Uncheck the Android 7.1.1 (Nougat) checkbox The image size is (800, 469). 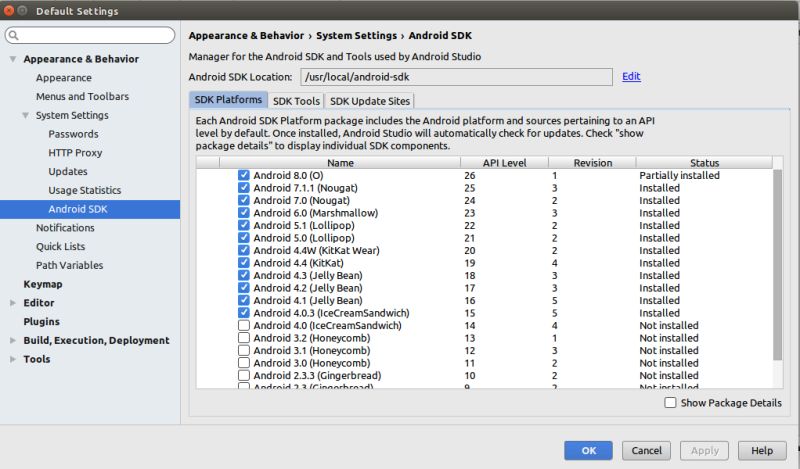[x=244, y=187]
